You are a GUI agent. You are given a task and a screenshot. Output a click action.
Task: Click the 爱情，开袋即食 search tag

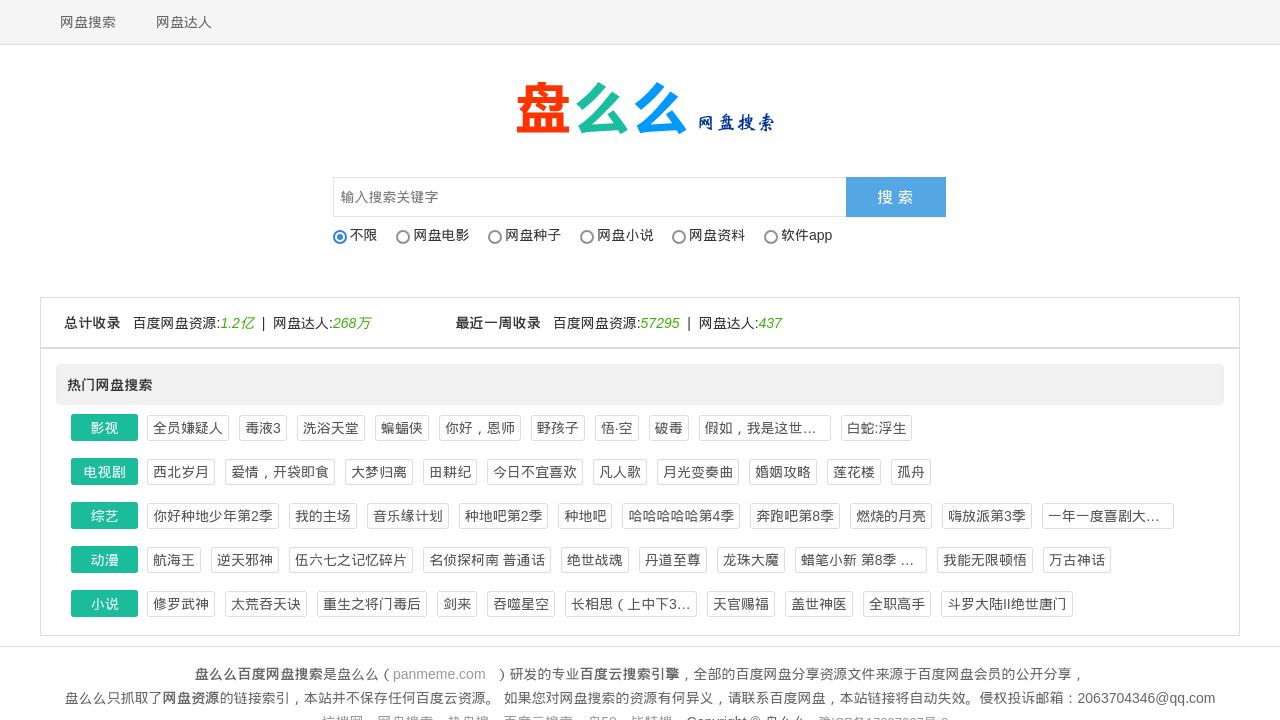click(x=280, y=472)
